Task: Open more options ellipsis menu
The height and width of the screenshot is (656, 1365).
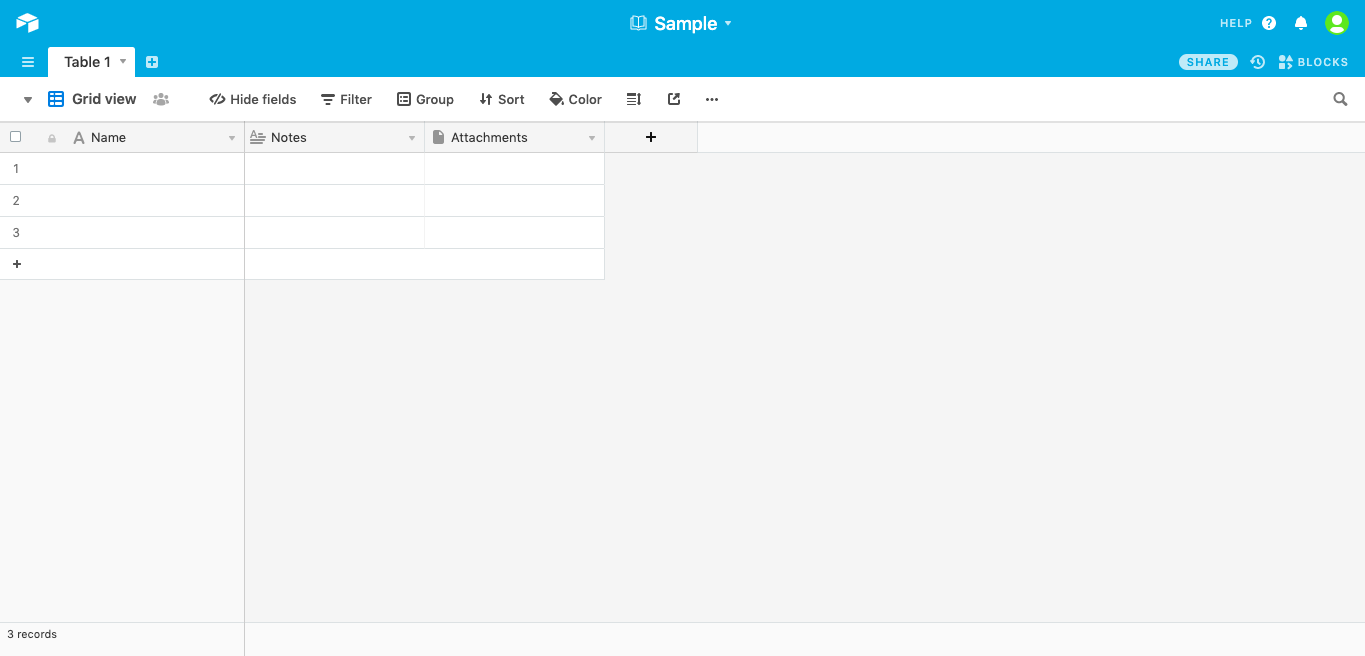Action: point(712,99)
